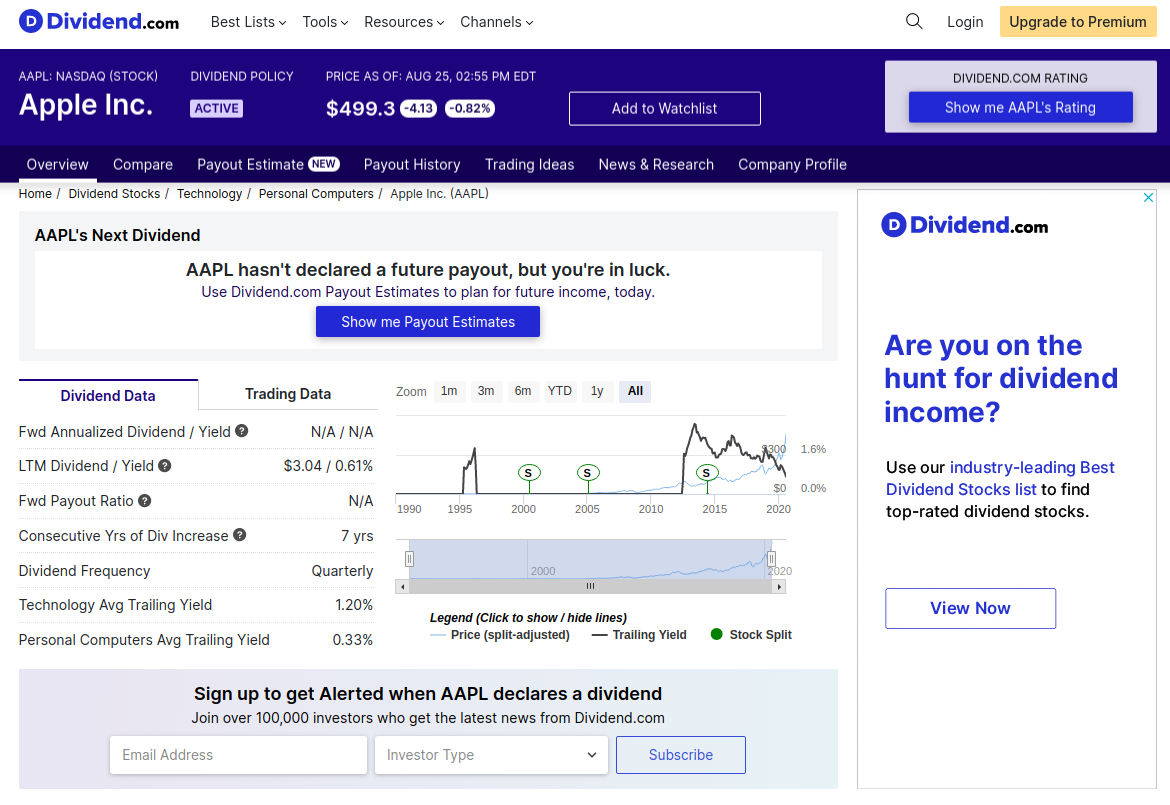The width and height of the screenshot is (1170, 805).
Task: Click the -0.82% price change badge
Action: pos(470,108)
